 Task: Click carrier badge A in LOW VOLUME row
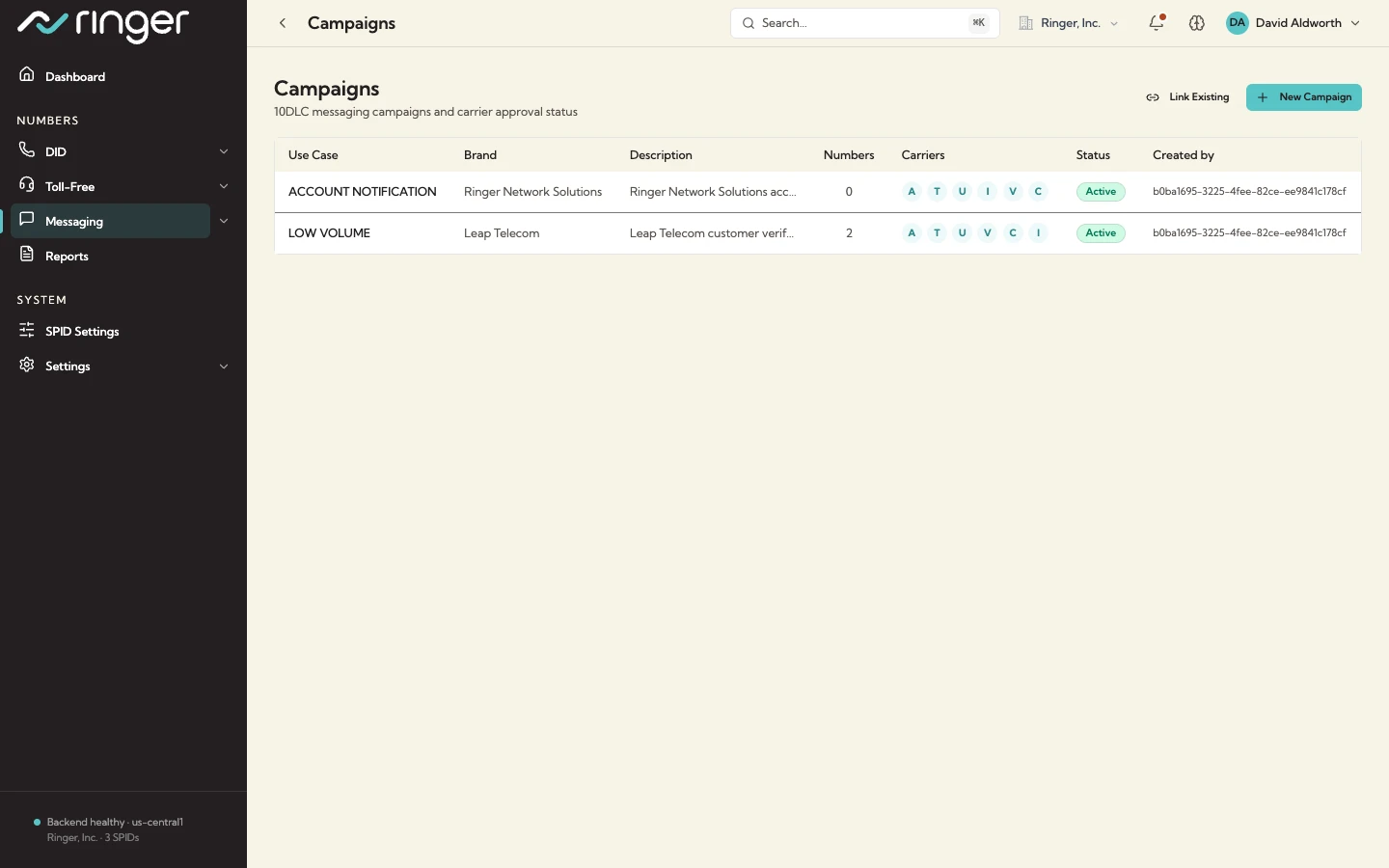(x=912, y=232)
